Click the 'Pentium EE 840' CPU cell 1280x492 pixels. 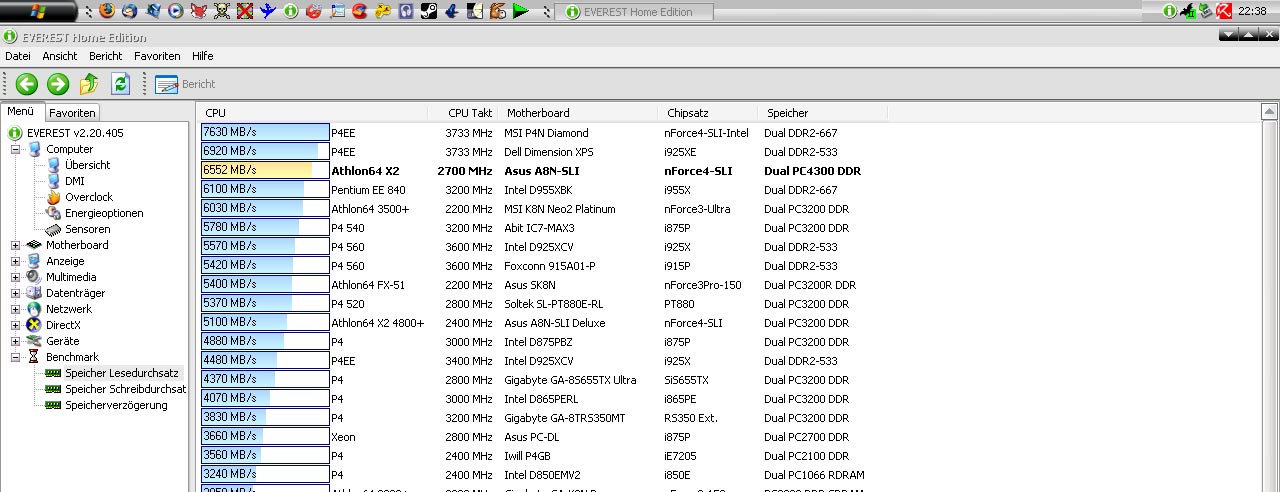coord(368,190)
